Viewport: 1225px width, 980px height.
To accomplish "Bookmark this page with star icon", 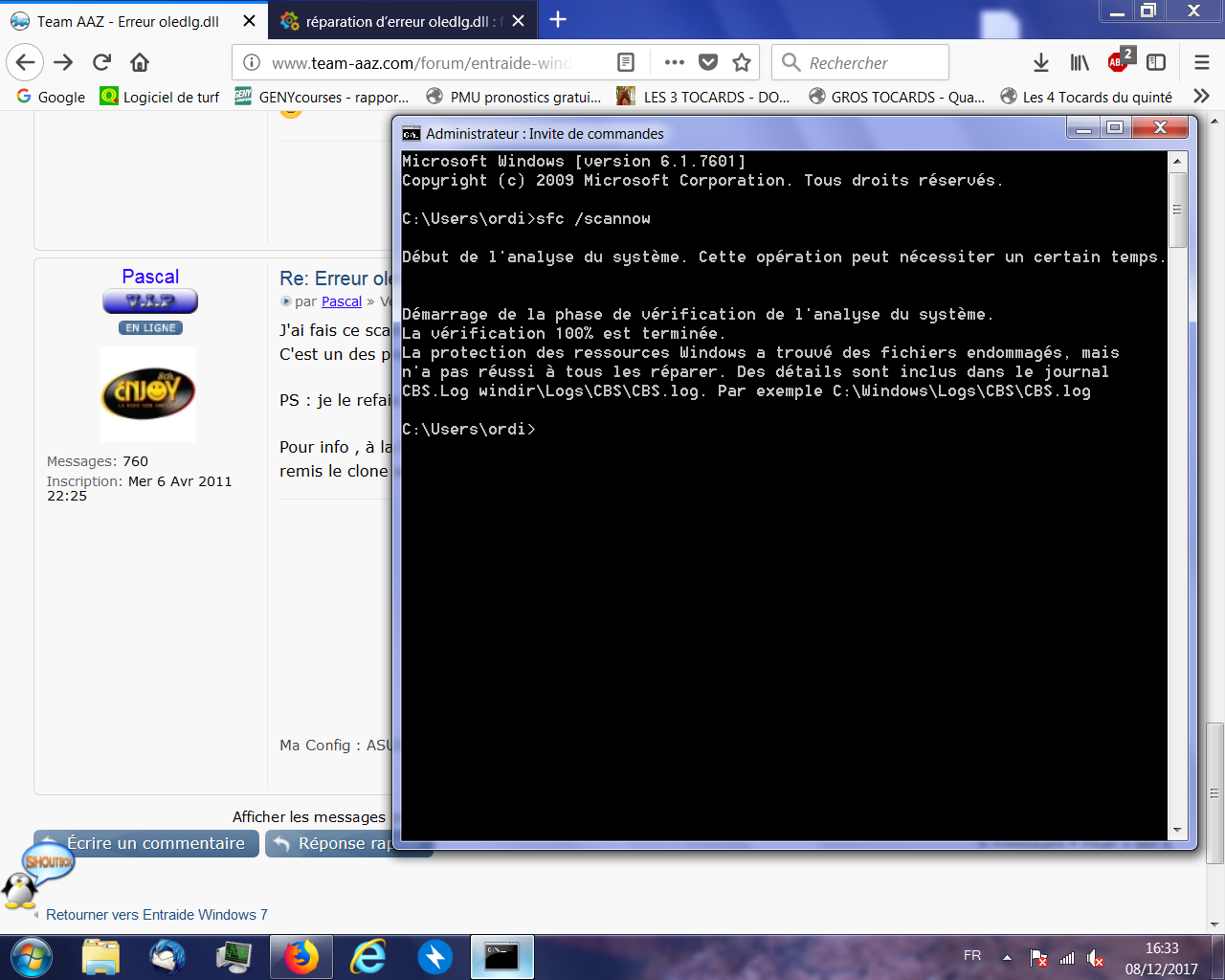I will pyautogui.click(x=742, y=62).
